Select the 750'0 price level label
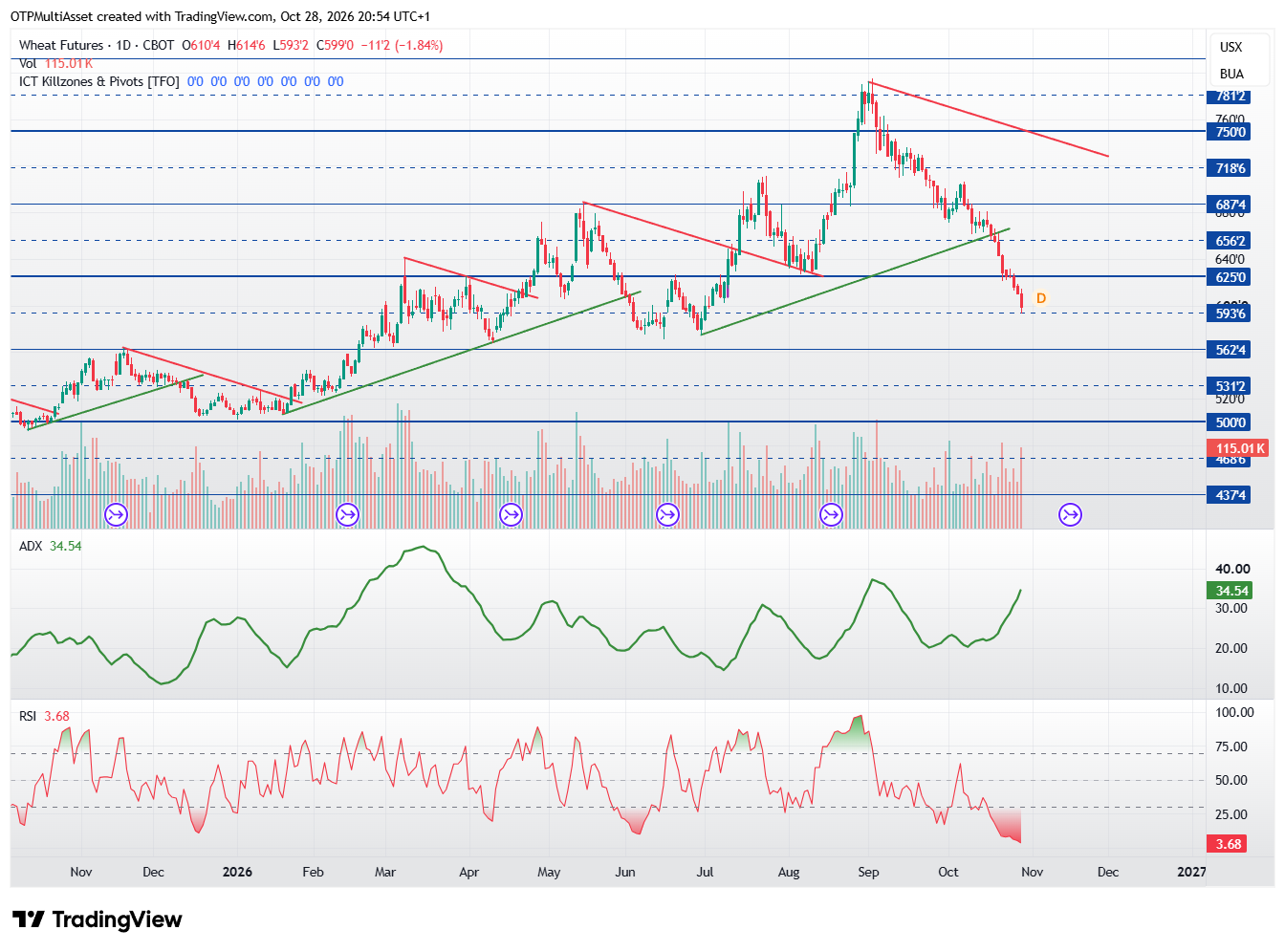The width and height of the screenshot is (1285, 952). click(x=1231, y=132)
